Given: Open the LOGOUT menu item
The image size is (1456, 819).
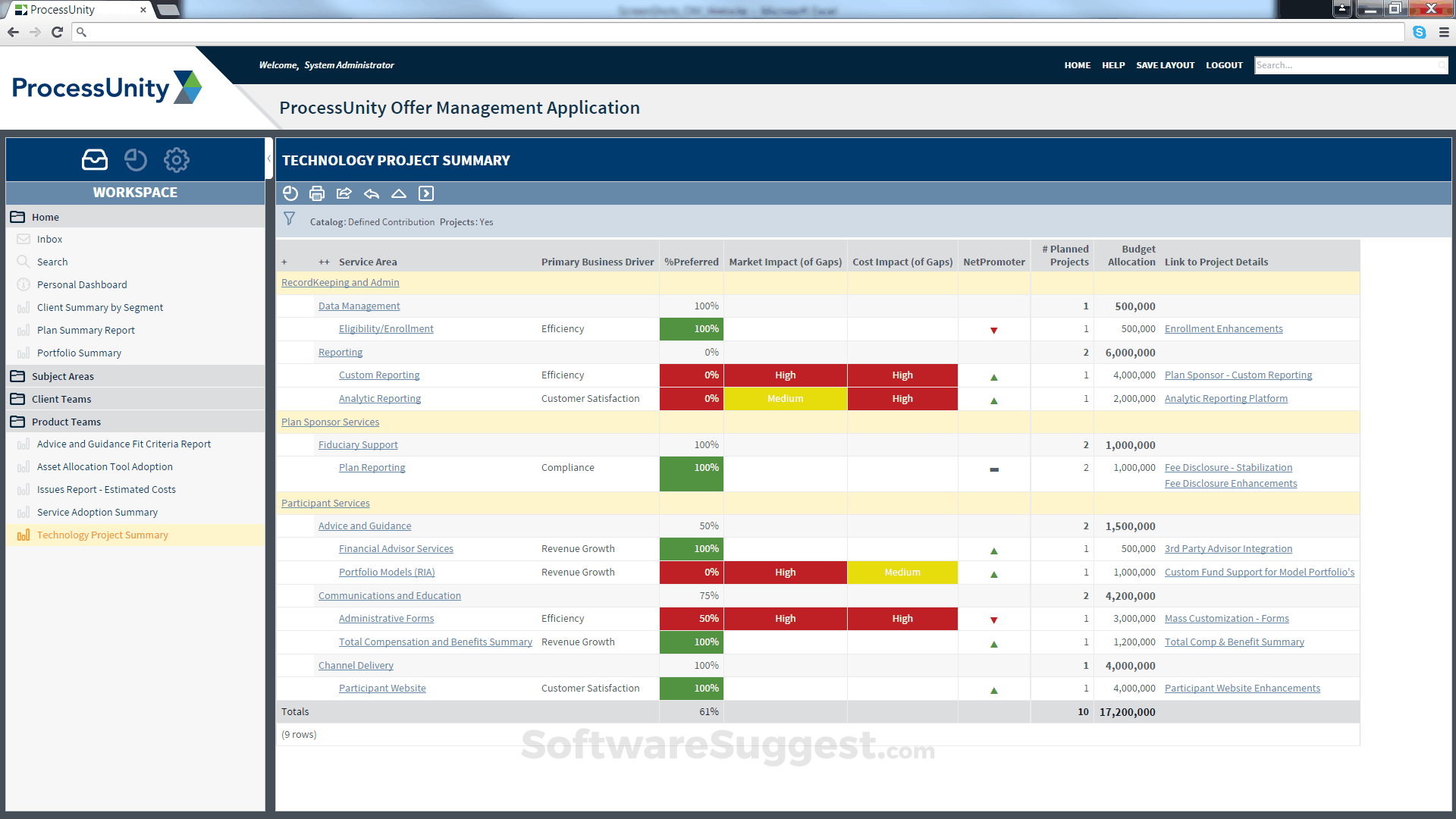Looking at the screenshot, I should click(x=1224, y=65).
